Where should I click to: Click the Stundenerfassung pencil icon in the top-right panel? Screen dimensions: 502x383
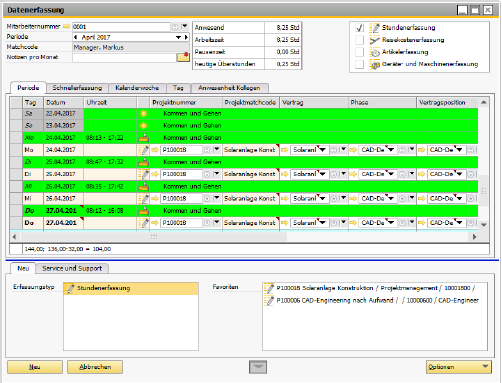click(x=375, y=28)
